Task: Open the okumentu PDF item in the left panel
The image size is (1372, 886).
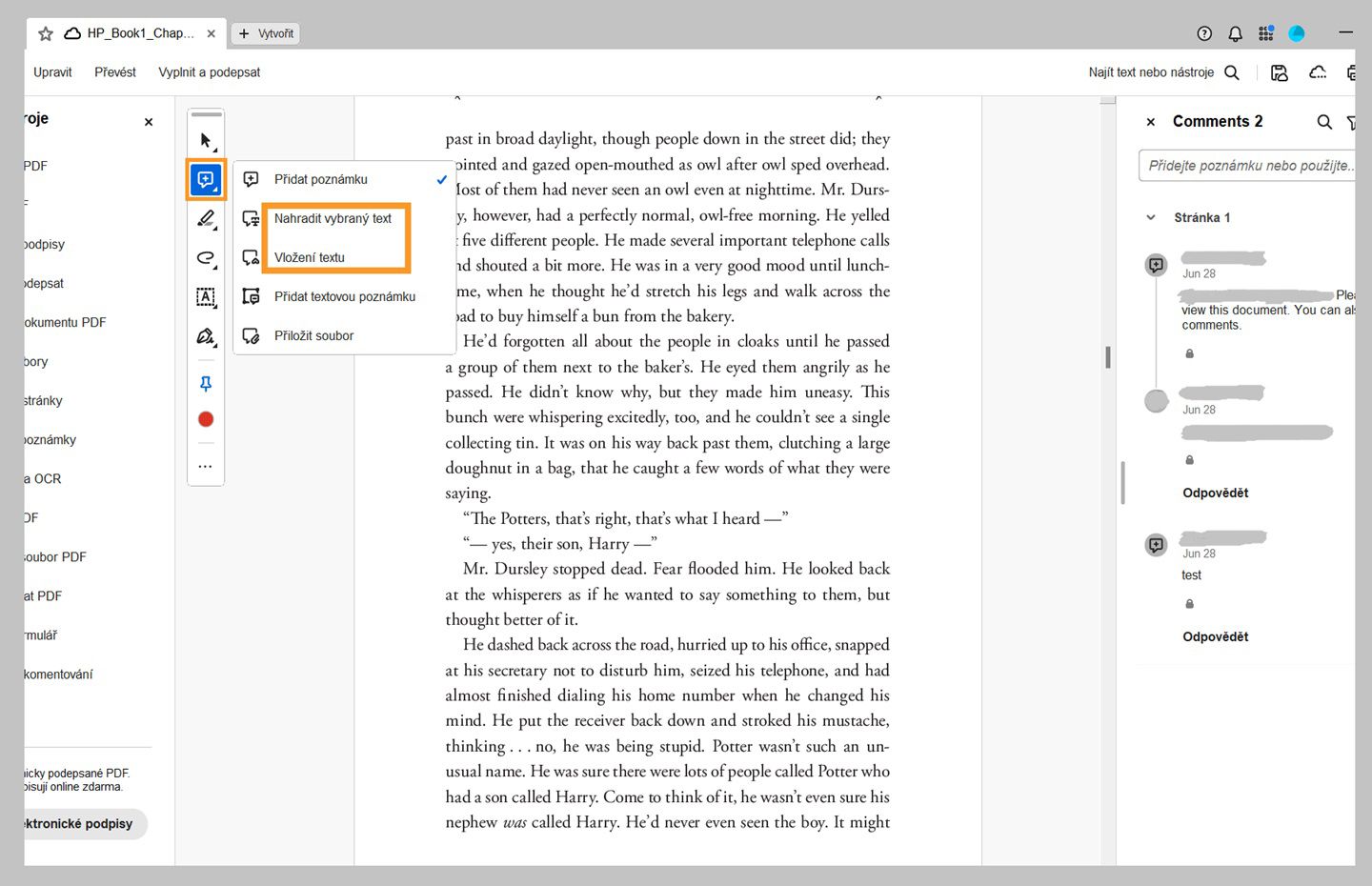Action: [66, 323]
